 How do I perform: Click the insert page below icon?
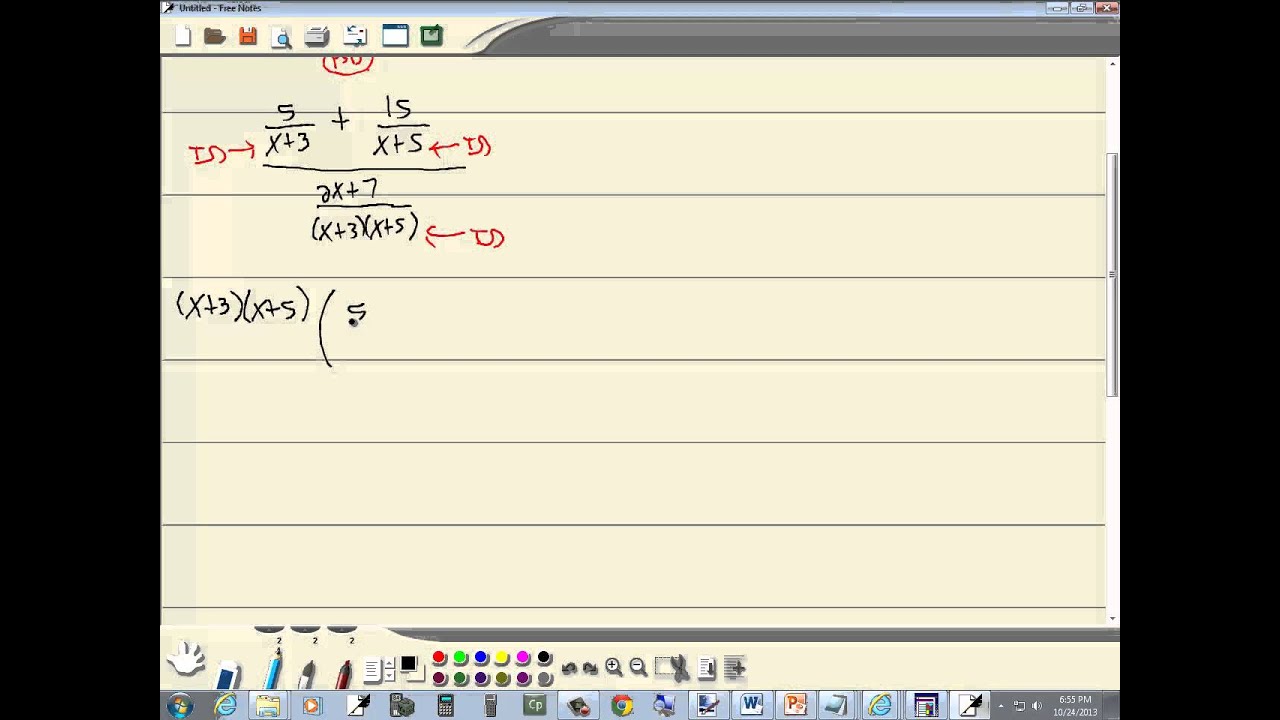(x=707, y=668)
